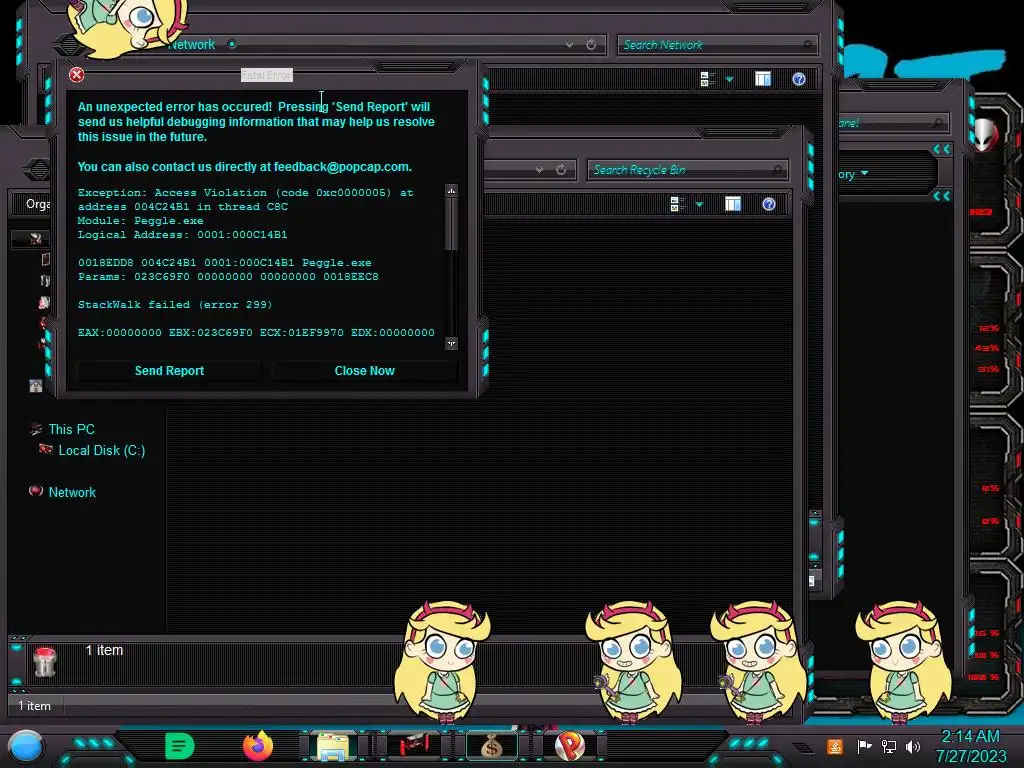Click the '1 item' status bar text
This screenshot has height=768, width=1024.
click(34, 706)
